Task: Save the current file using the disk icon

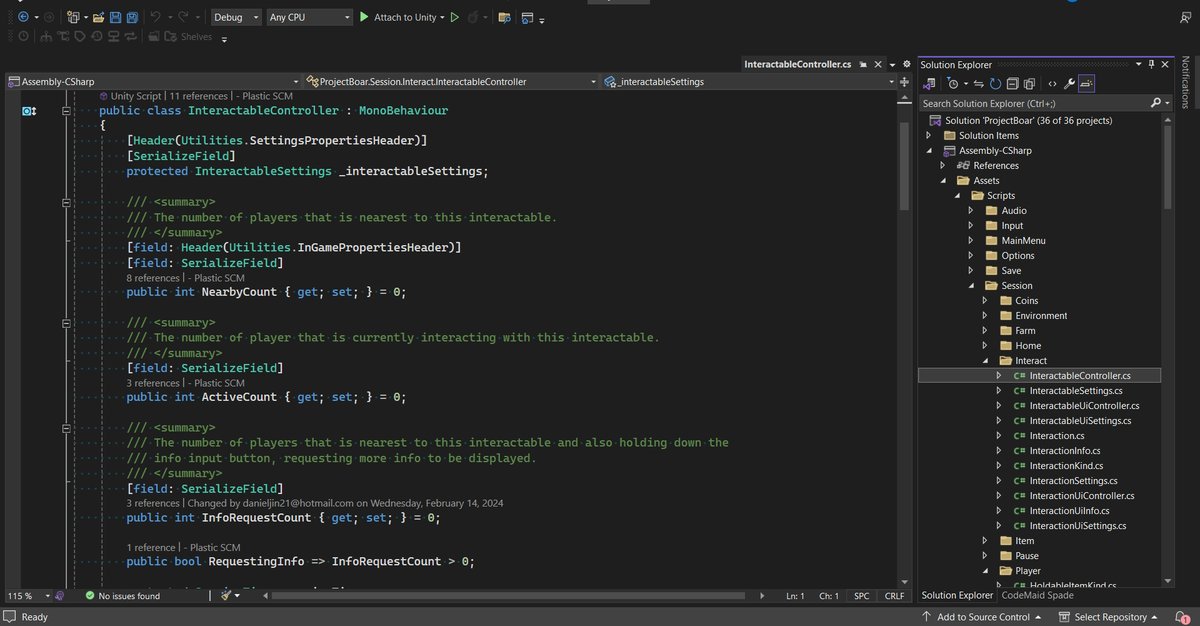Action: (x=116, y=17)
